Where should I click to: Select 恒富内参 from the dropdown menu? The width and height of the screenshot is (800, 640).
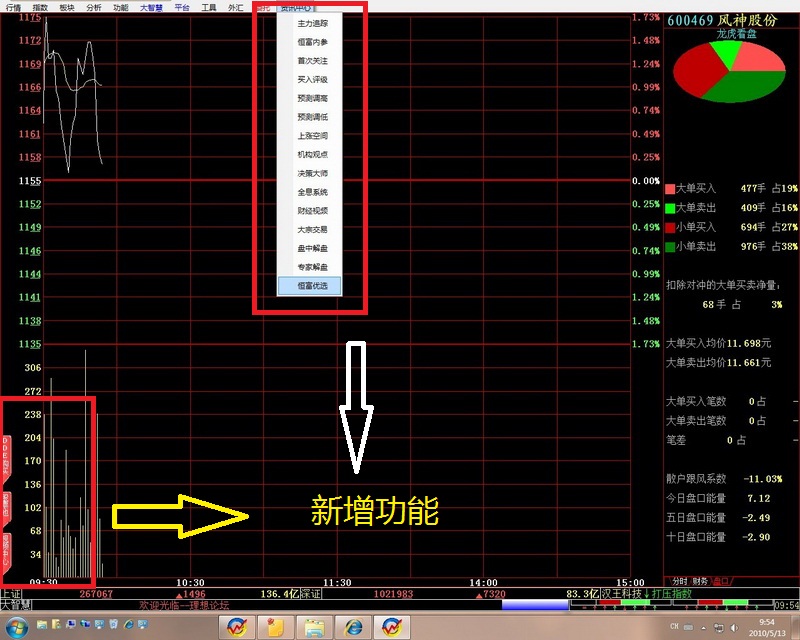pyautogui.click(x=310, y=42)
